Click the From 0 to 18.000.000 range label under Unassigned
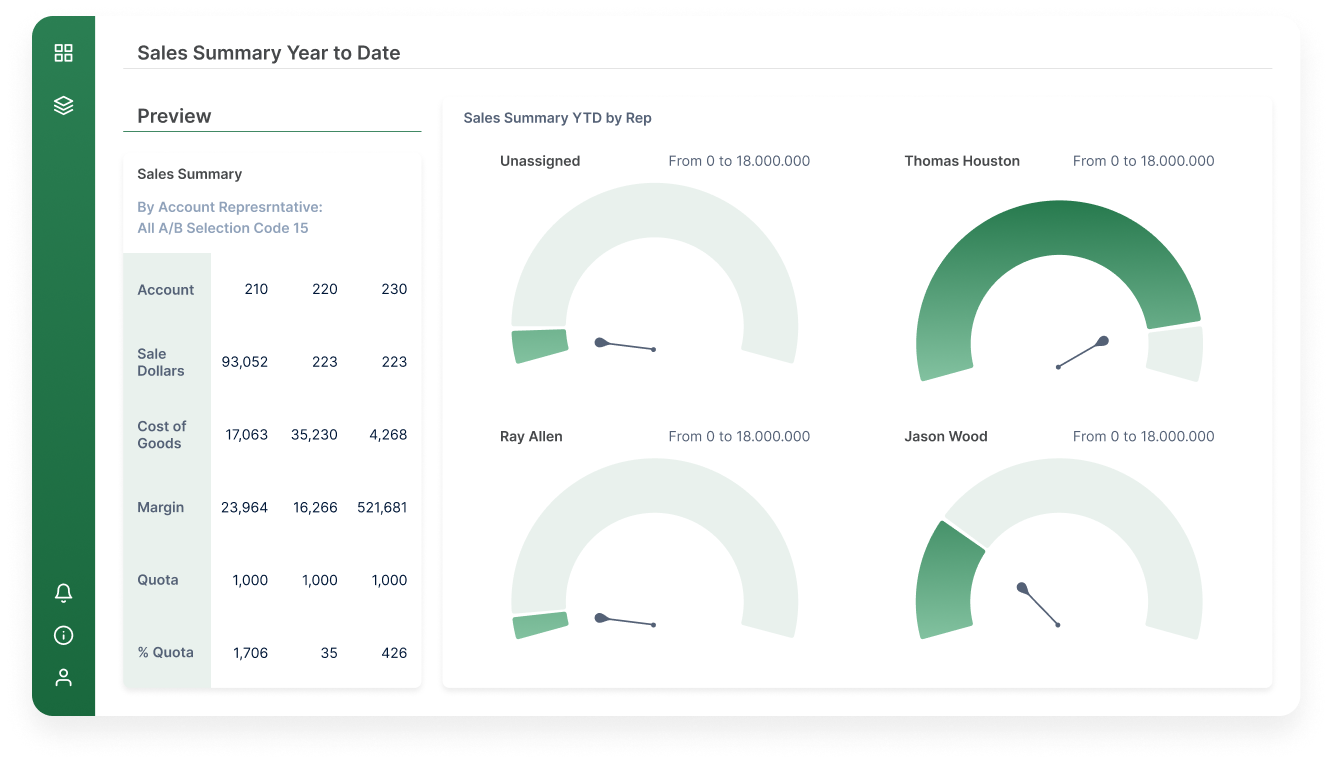This screenshot has height=764, width=1333. (x=739, y=160)
